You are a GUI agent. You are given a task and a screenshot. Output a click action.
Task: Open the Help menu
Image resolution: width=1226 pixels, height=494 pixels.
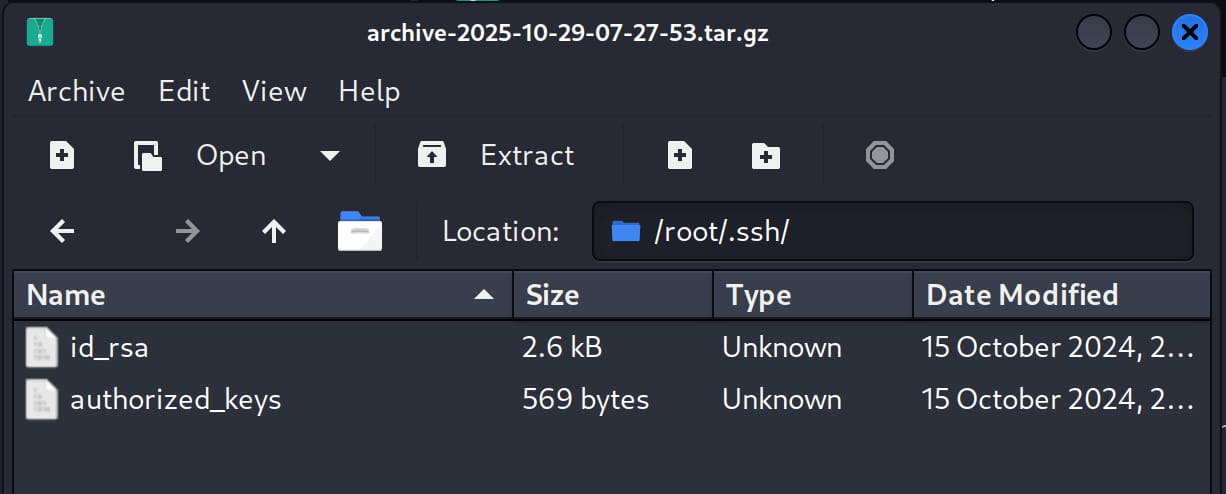[369, 92]
